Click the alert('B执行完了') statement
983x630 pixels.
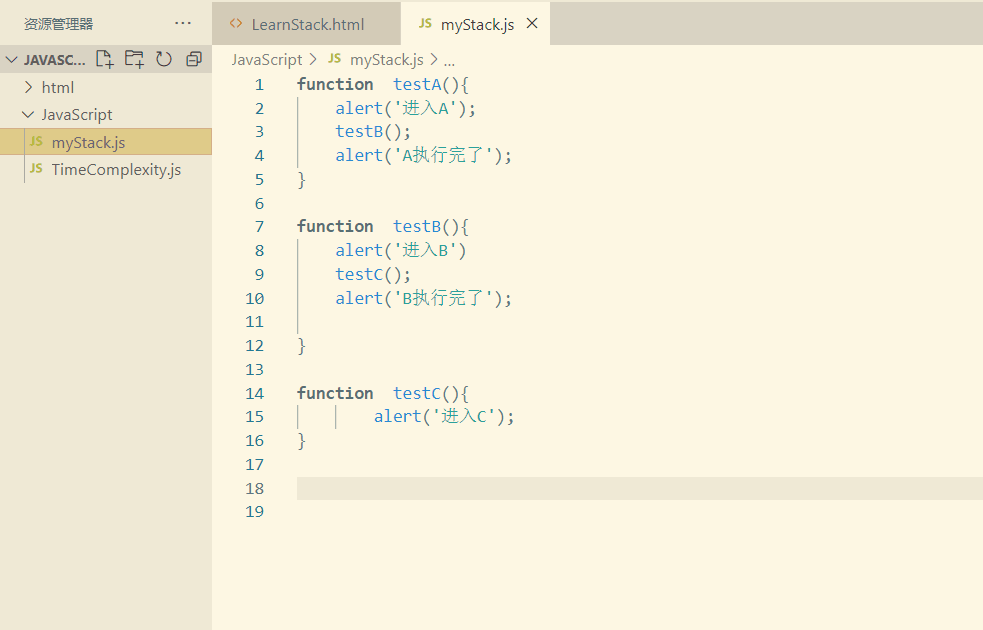(424, 298)
